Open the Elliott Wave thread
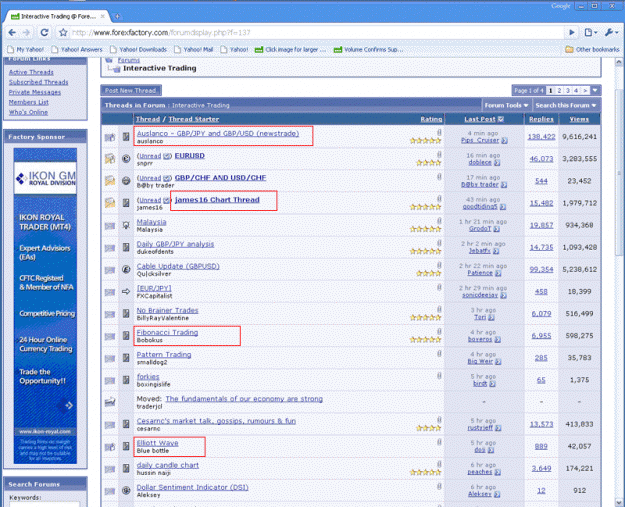Image resolution: width=625 pixels, height=507 pixels. (x=157, y=443)
